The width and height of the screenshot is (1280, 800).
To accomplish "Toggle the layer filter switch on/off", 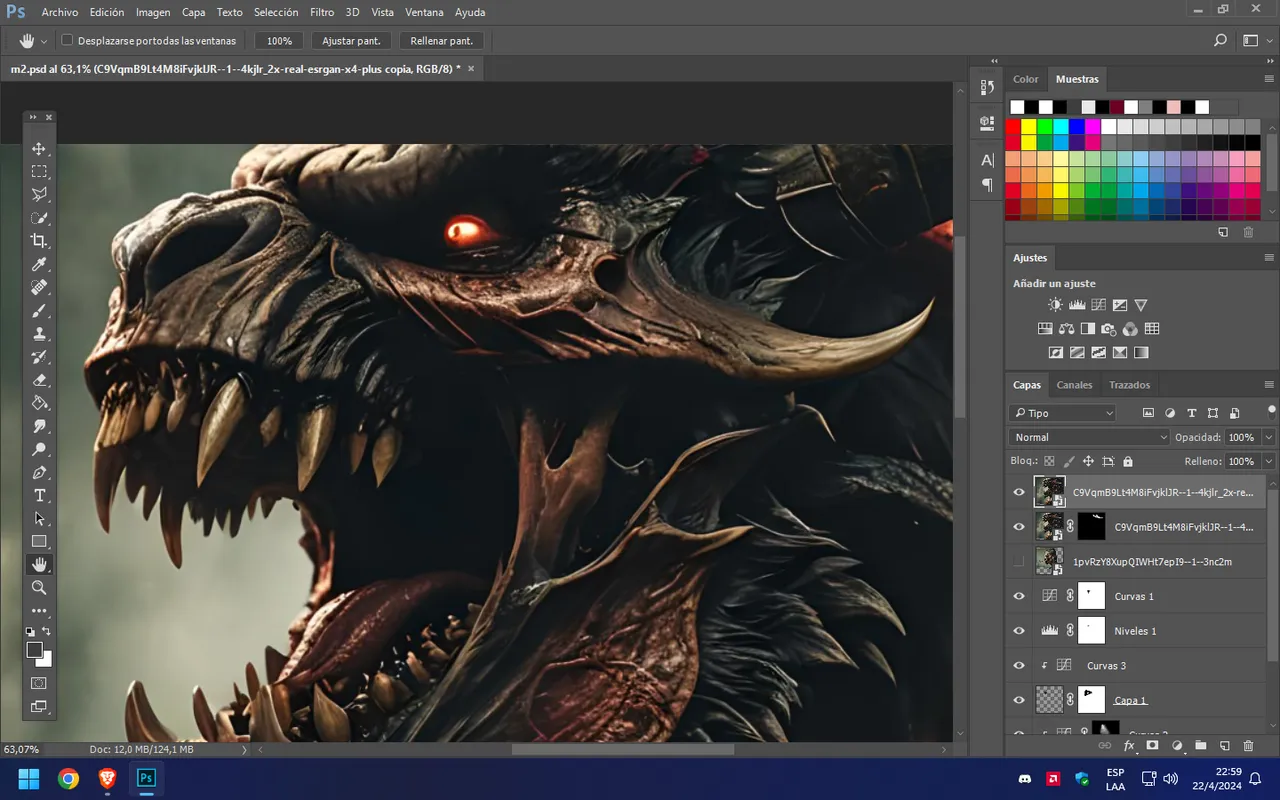I will 1272,410.
